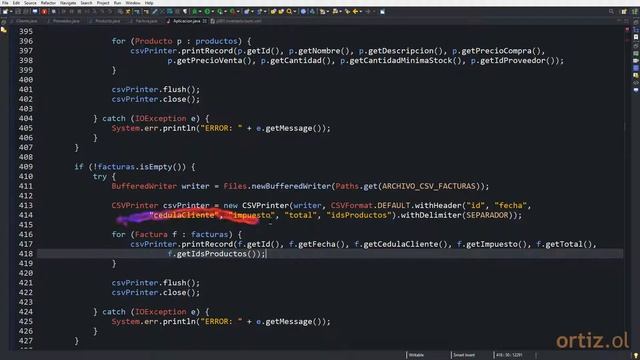This screenshot has width=640, height=360.
Task: Open the Source menu
Action: (30, 3)
